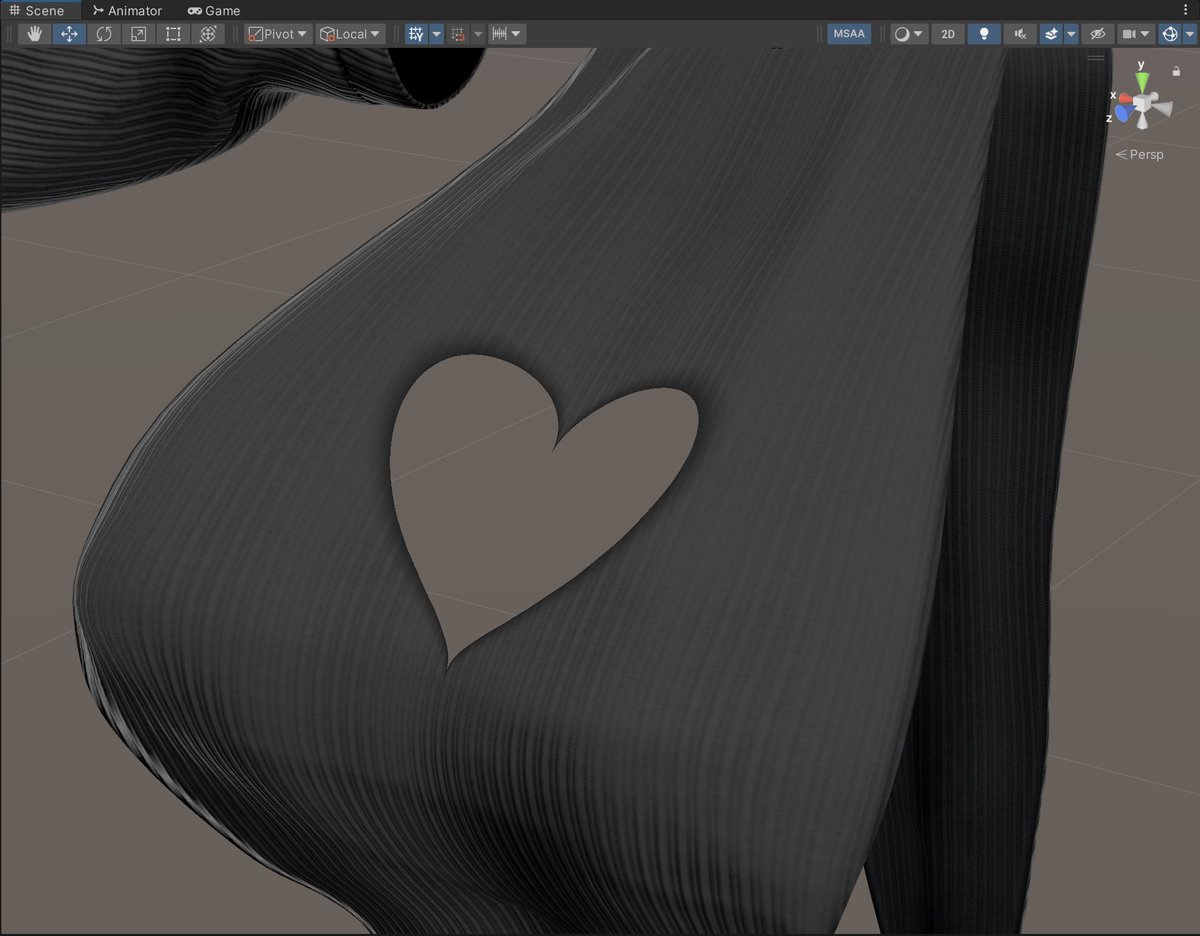This screenshot has height=936, width=1200.
Task: Toggle the scene gizmo rotation lock
Action: (1176, 72)
